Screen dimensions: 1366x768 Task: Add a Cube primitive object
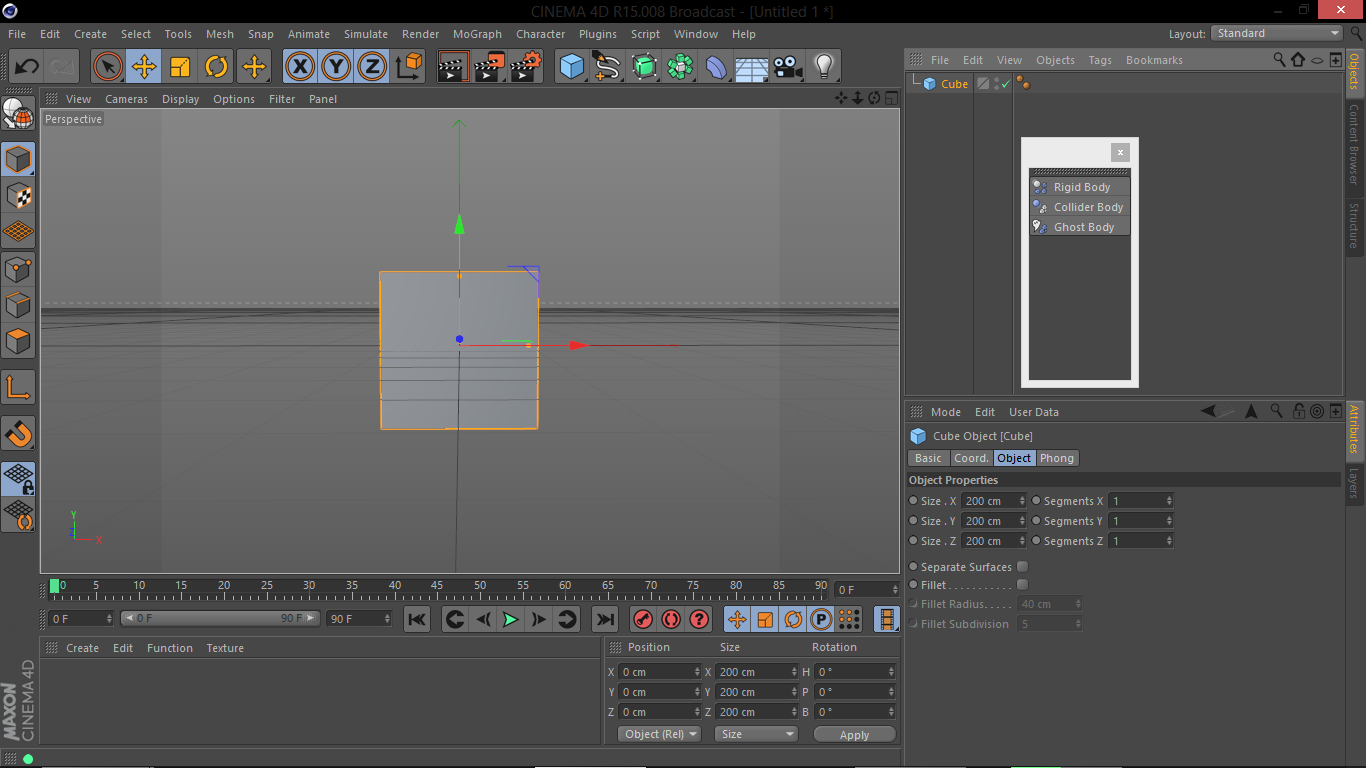point(572,67)
